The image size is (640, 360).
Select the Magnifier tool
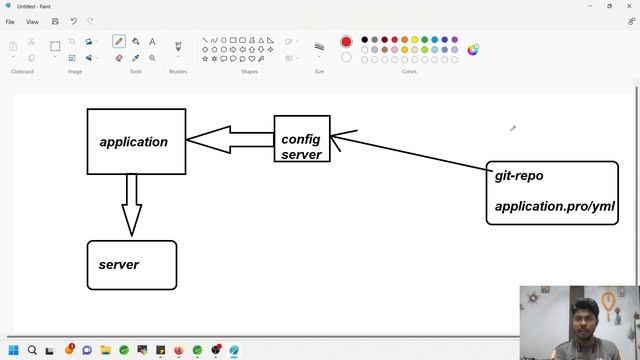[152, 58]
